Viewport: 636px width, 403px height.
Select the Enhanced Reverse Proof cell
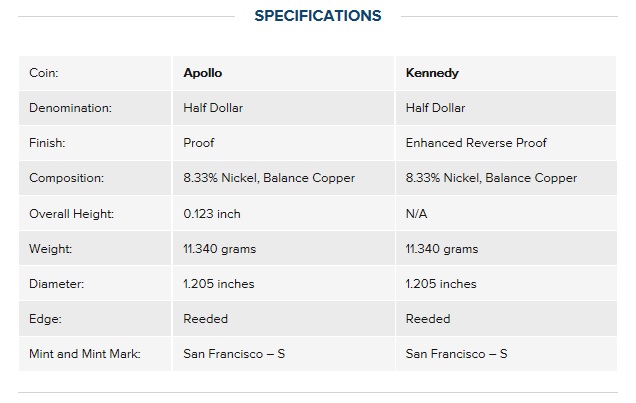pyautogui.click(x=476, y=143)
